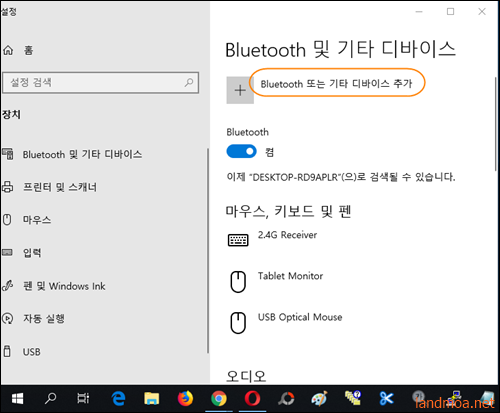Click the pen icon for Windows Ink

(x=8, y=285)
